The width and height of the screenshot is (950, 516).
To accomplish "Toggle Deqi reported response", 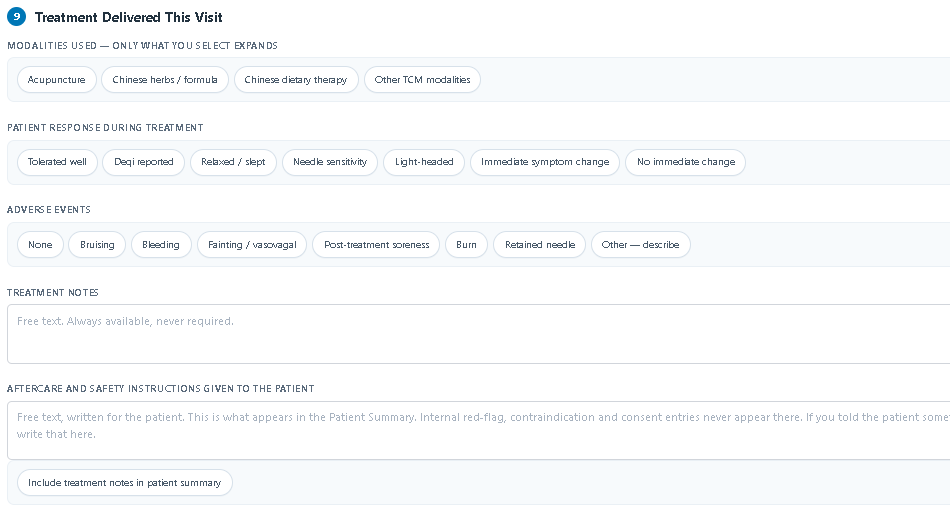I will (x=144, y=162).
